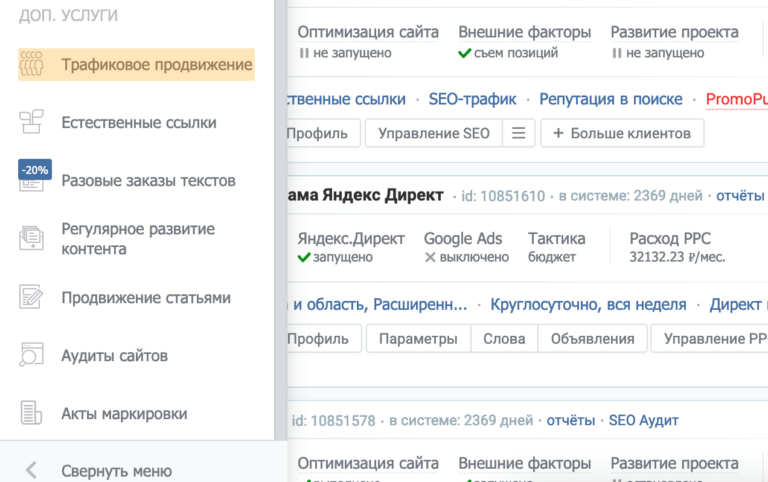The height and width of the screenshot is (482, 768).
Task: Click the -20% discount badge
Action: pyautogui.click(x=35, y=169)
